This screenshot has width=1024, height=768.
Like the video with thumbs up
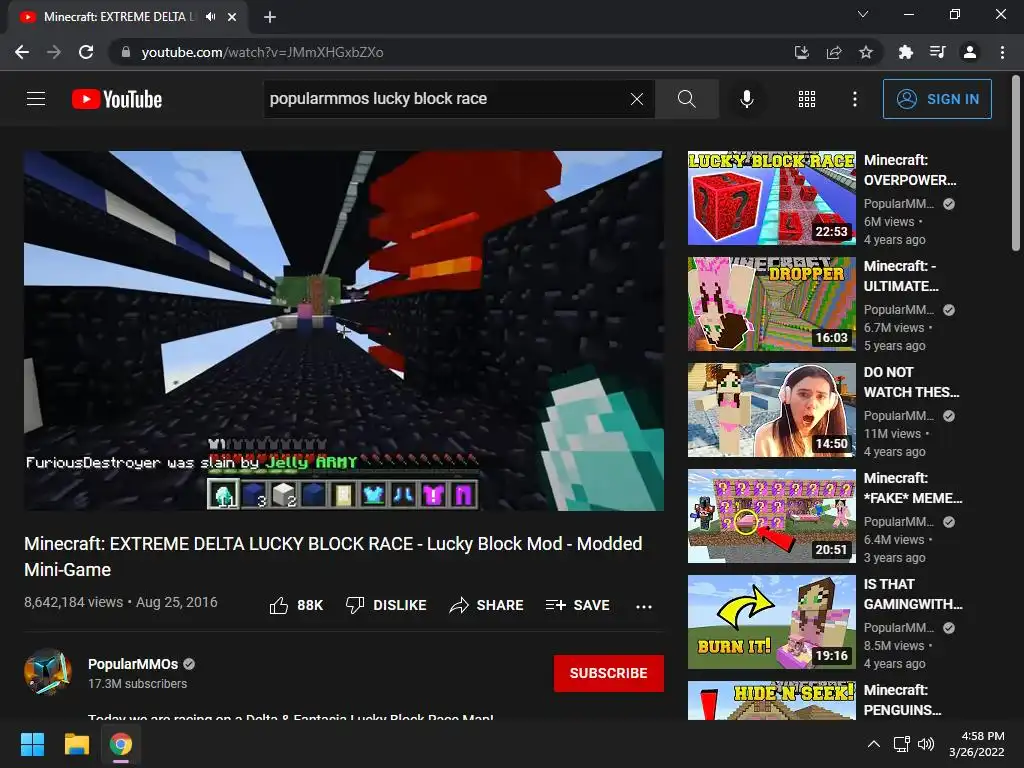coord(296,605)
